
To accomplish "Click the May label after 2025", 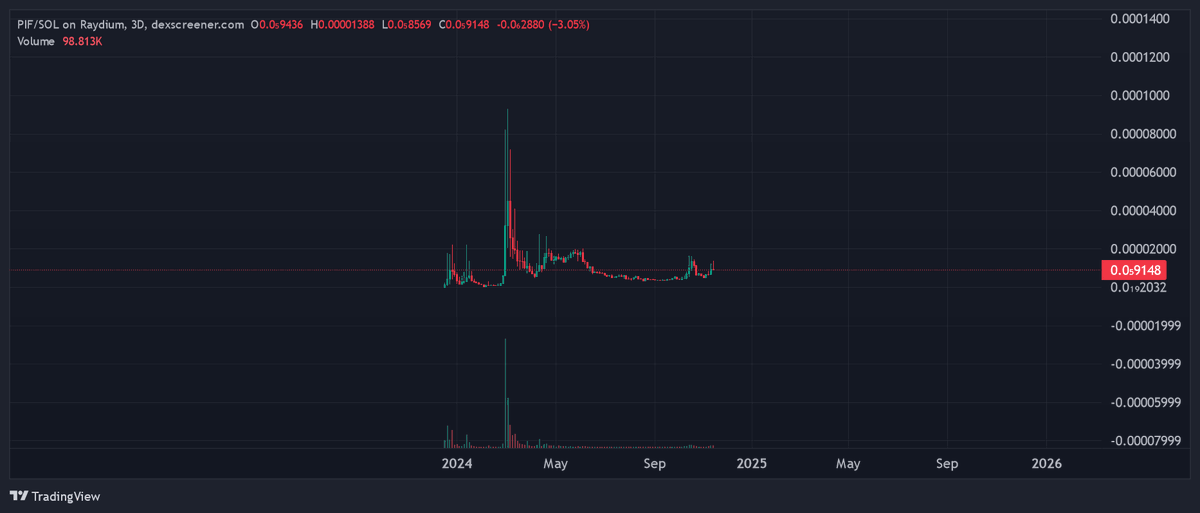I will click(x=848, y=464).
